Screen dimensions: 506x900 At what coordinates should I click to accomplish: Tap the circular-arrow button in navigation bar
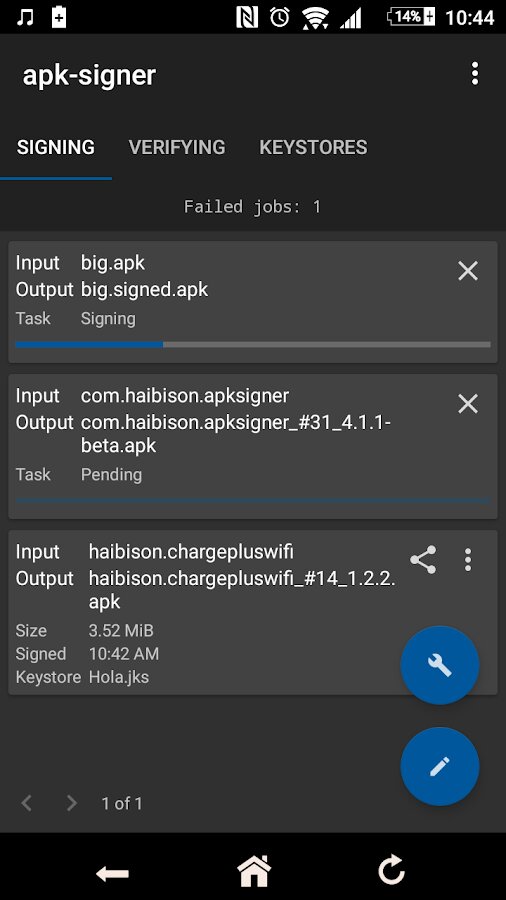click(391, 870)
